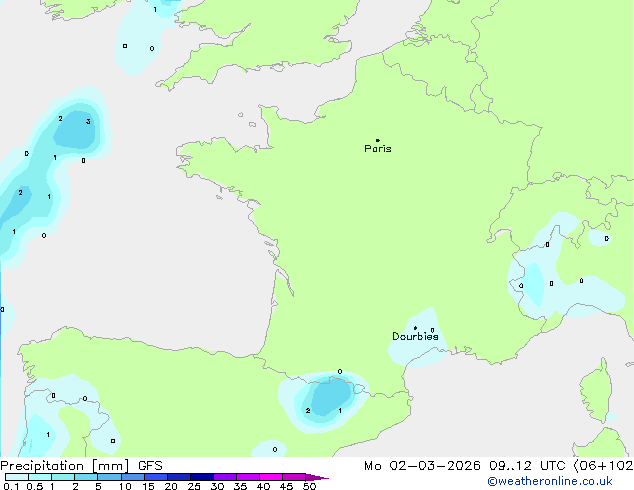
Task: Click the 45–50 mm legend swatch
Action: click(x=294, y=477)
